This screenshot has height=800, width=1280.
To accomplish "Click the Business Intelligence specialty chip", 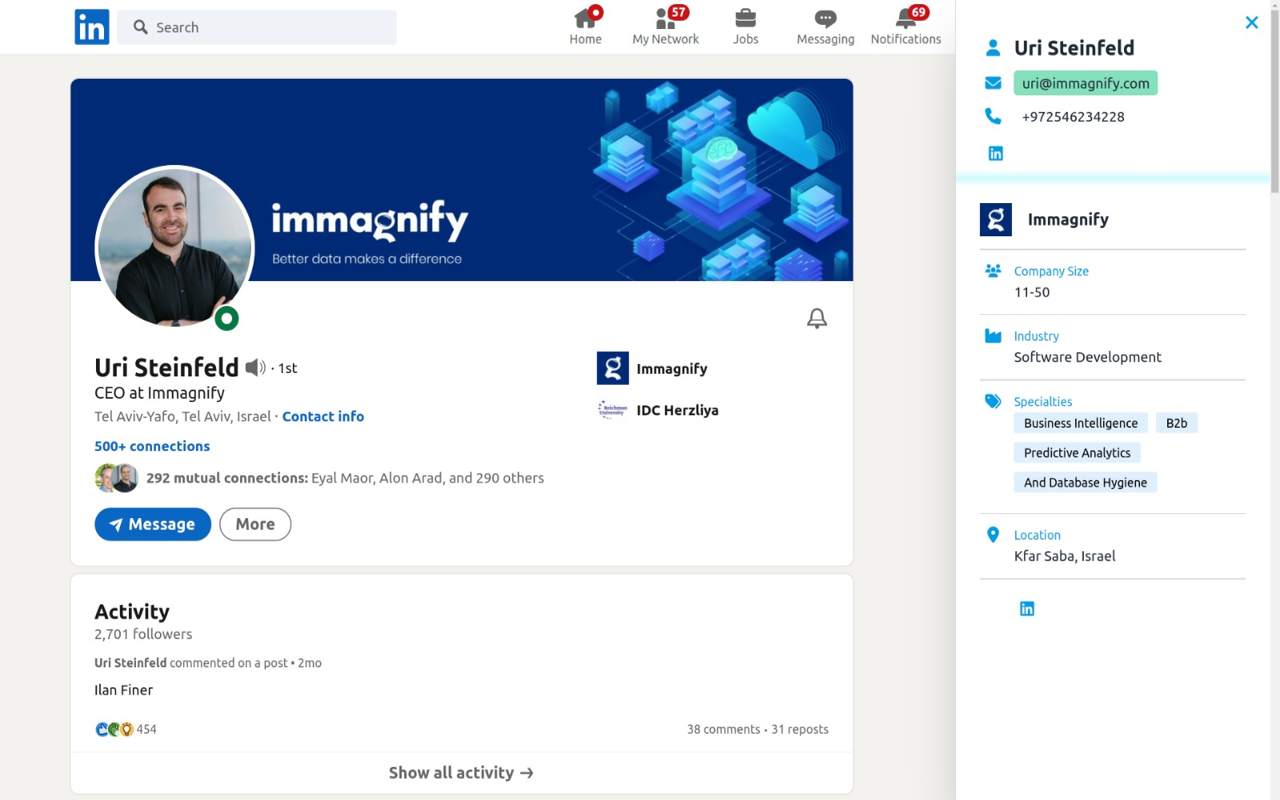I will [1080, 423].
